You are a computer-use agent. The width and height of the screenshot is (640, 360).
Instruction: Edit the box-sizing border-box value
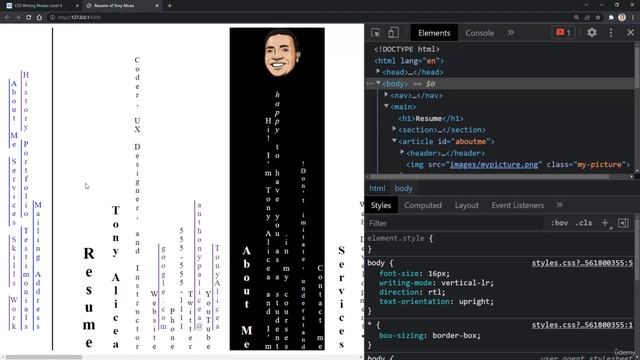pyautogui.click(x=456, y=336)
